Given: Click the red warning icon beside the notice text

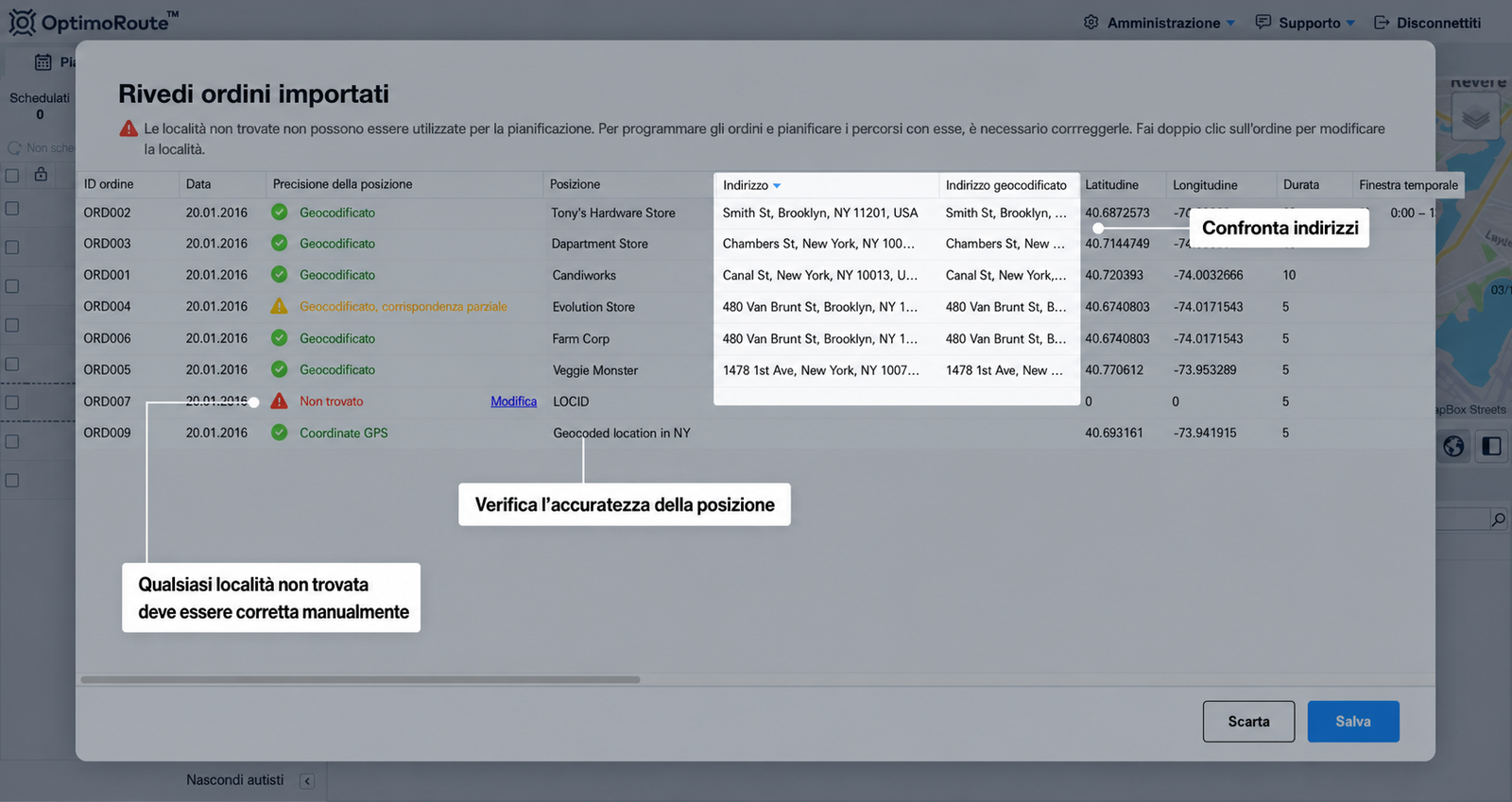Looking at the screenshot, I should click(x=129, y=128).
